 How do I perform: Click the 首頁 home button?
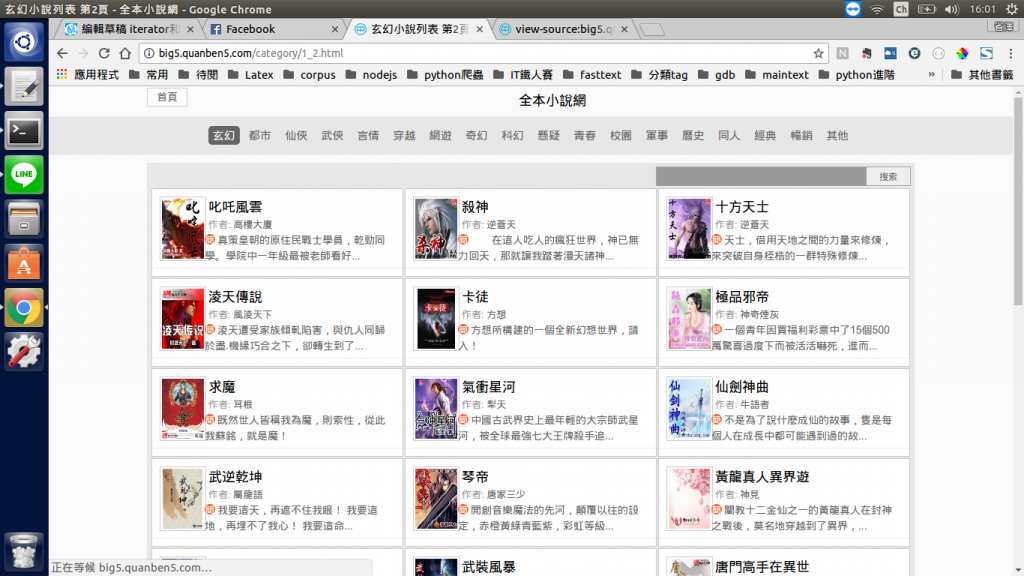[x=167, y=97]
